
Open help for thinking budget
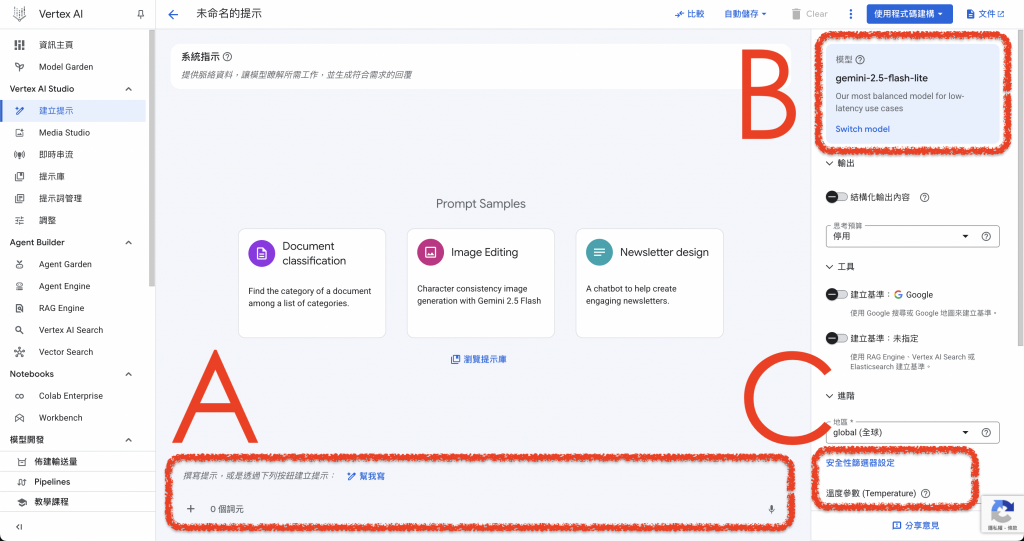[x=986, y=237]
